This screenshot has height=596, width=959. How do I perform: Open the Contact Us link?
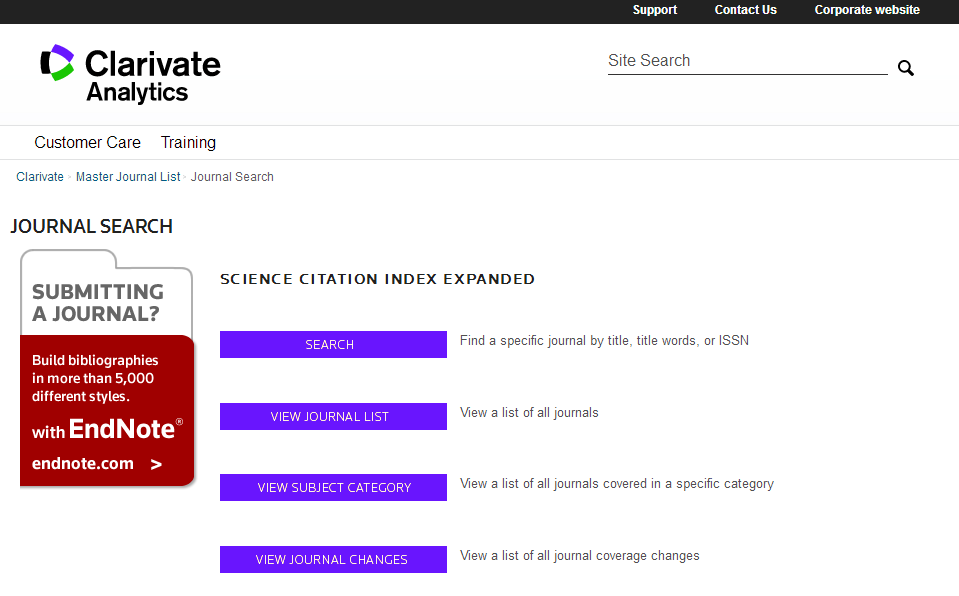(745, 10)
